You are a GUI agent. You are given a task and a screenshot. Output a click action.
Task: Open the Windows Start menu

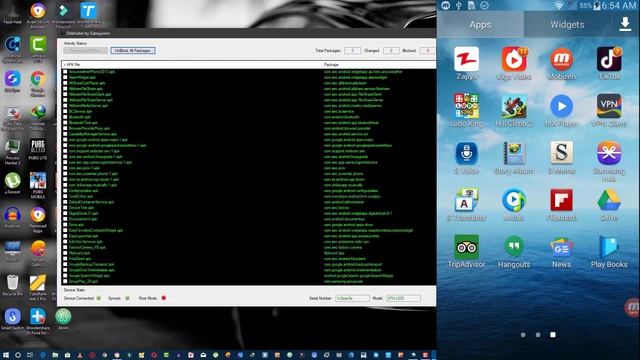[x=6, y=355]
